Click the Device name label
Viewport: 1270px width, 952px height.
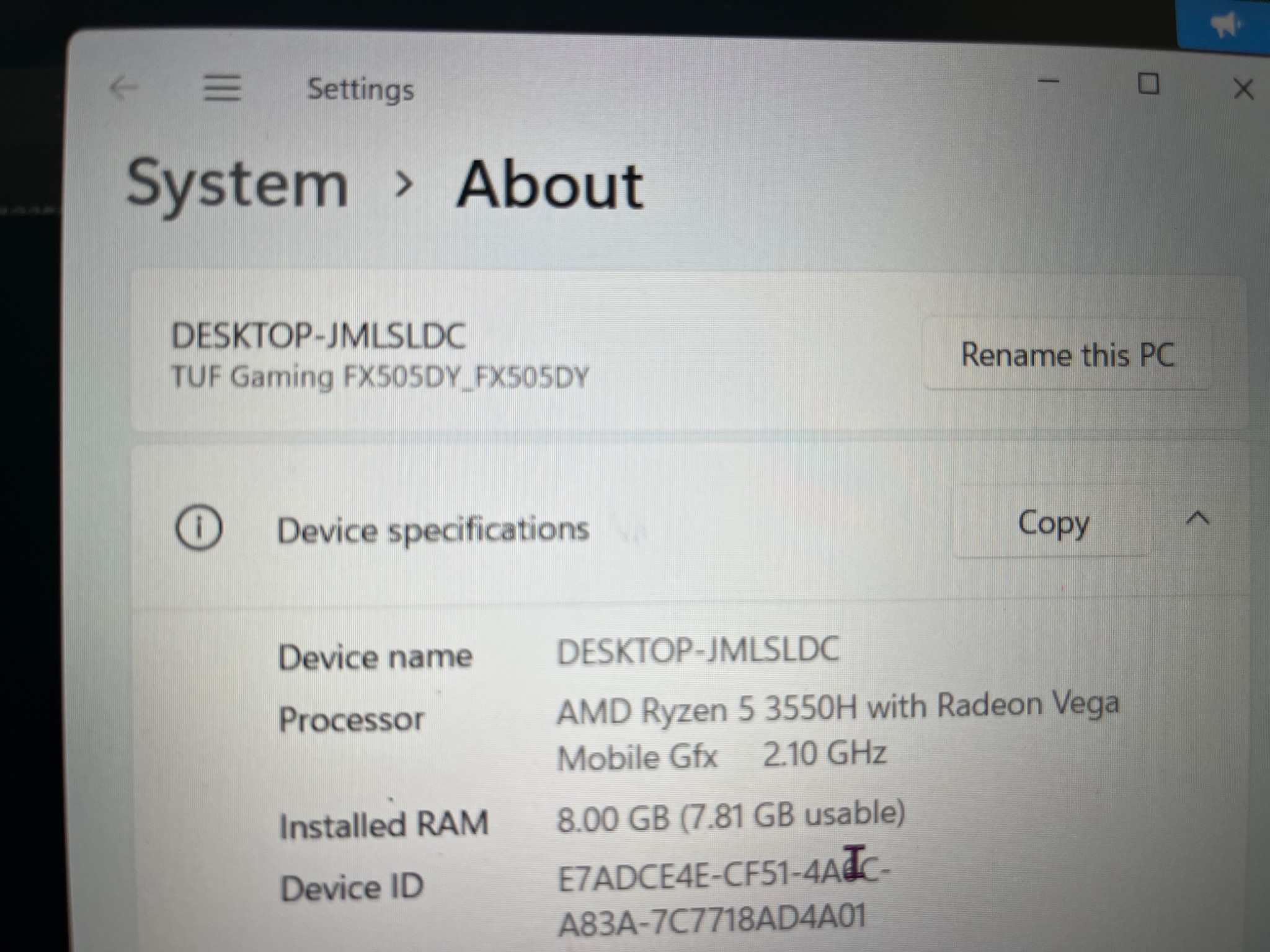click(376, 656)
